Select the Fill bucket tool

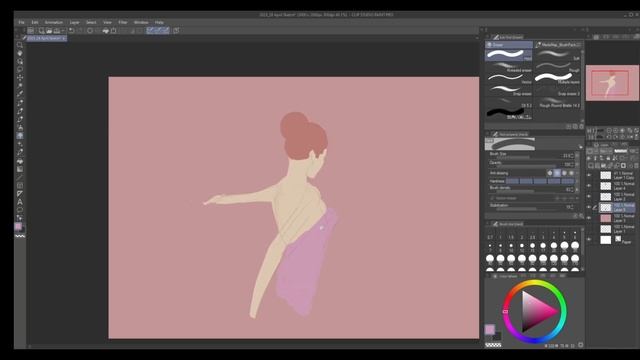tap(20, 161)
